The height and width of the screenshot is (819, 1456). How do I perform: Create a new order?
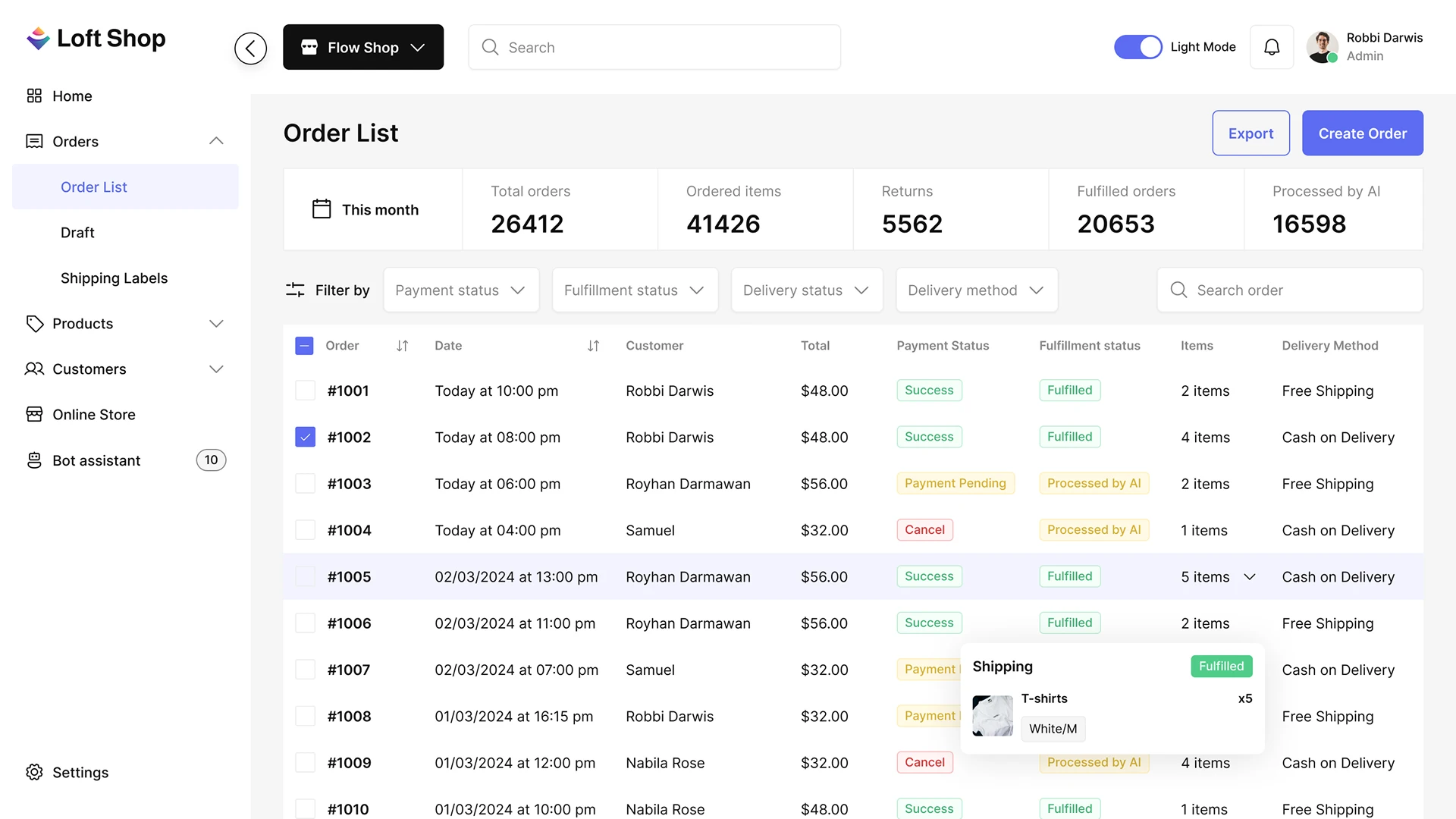click(x=1362, y=133)
